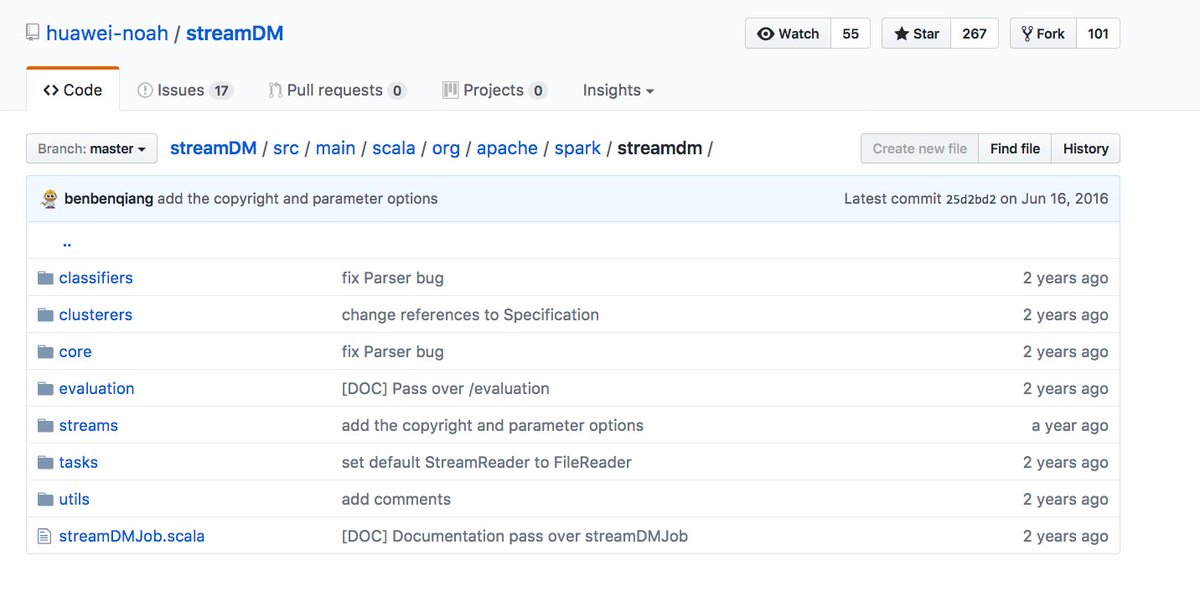Open the clusterers directory link
Image resolution: width=1200 pixels, height=602 pixels.
96,315
